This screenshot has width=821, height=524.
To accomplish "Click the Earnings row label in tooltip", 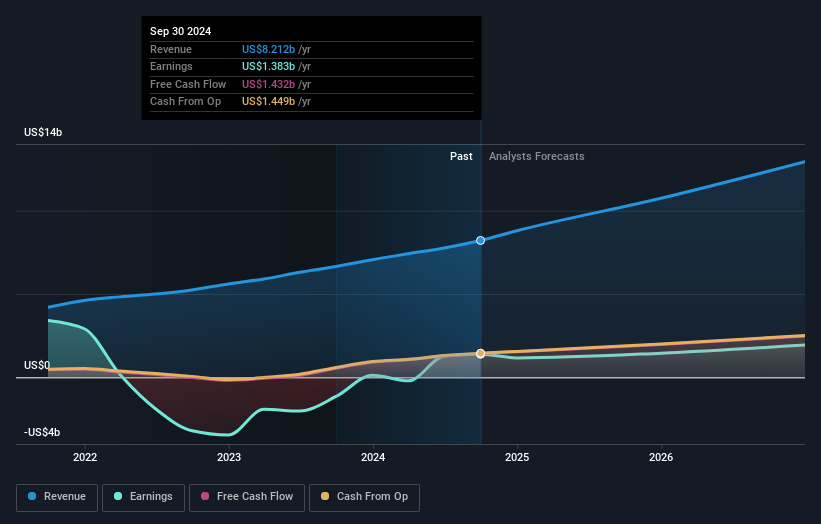I will point(171,66).
